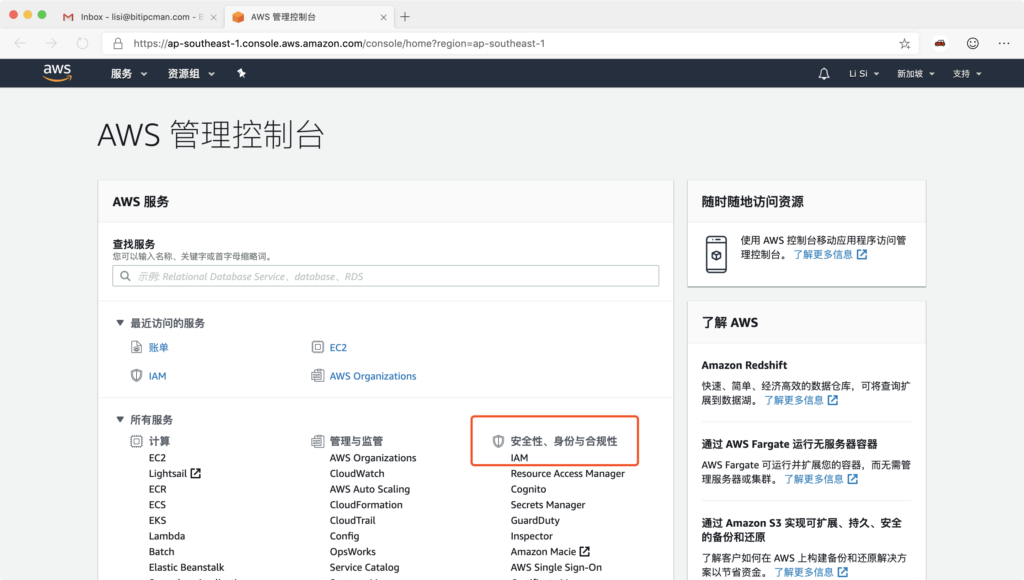Open AWS Single Sign-On service
The height and width of the screenshot is (580, 1024).
(x=556, y=568)
